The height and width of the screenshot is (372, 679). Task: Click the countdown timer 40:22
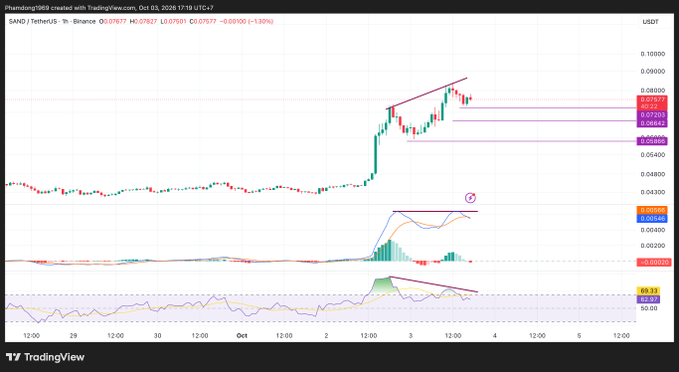tap(649, 107)
